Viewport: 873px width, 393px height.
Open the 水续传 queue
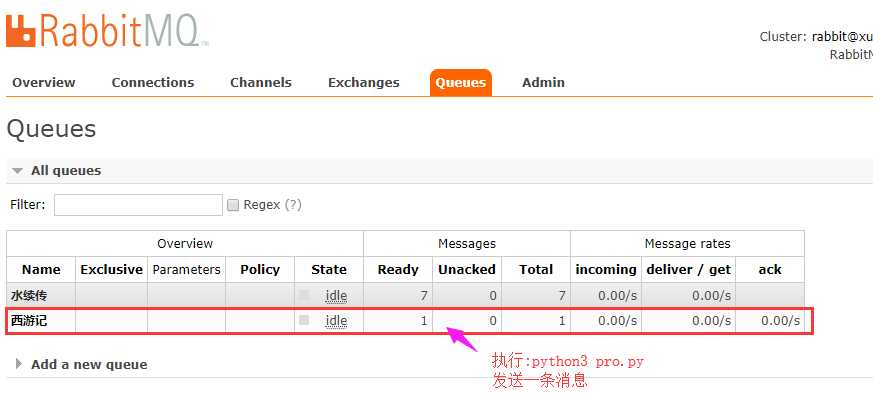pos(29,296)
